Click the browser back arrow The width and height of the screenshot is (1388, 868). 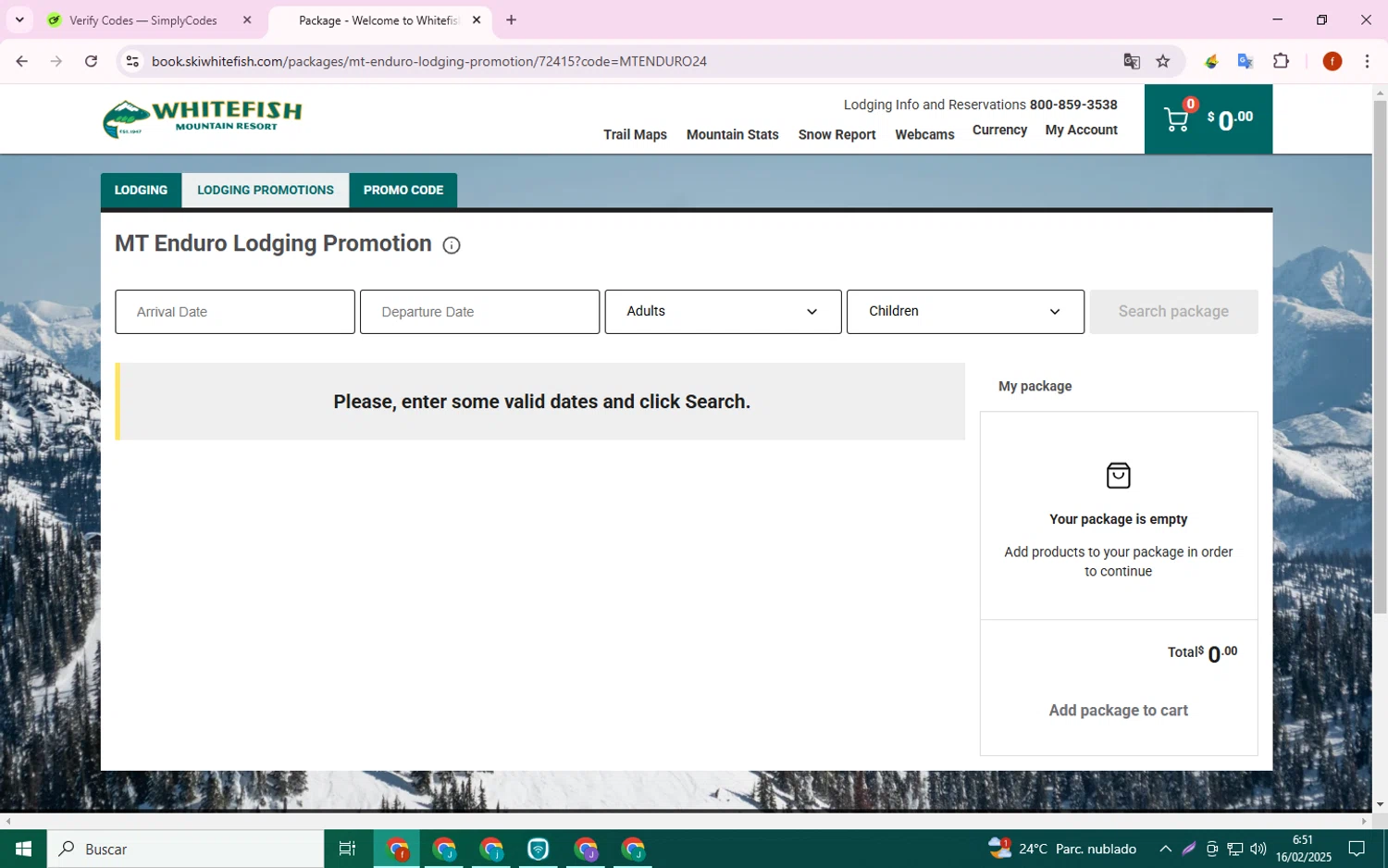pyautogui.click(x=21, y=61)
